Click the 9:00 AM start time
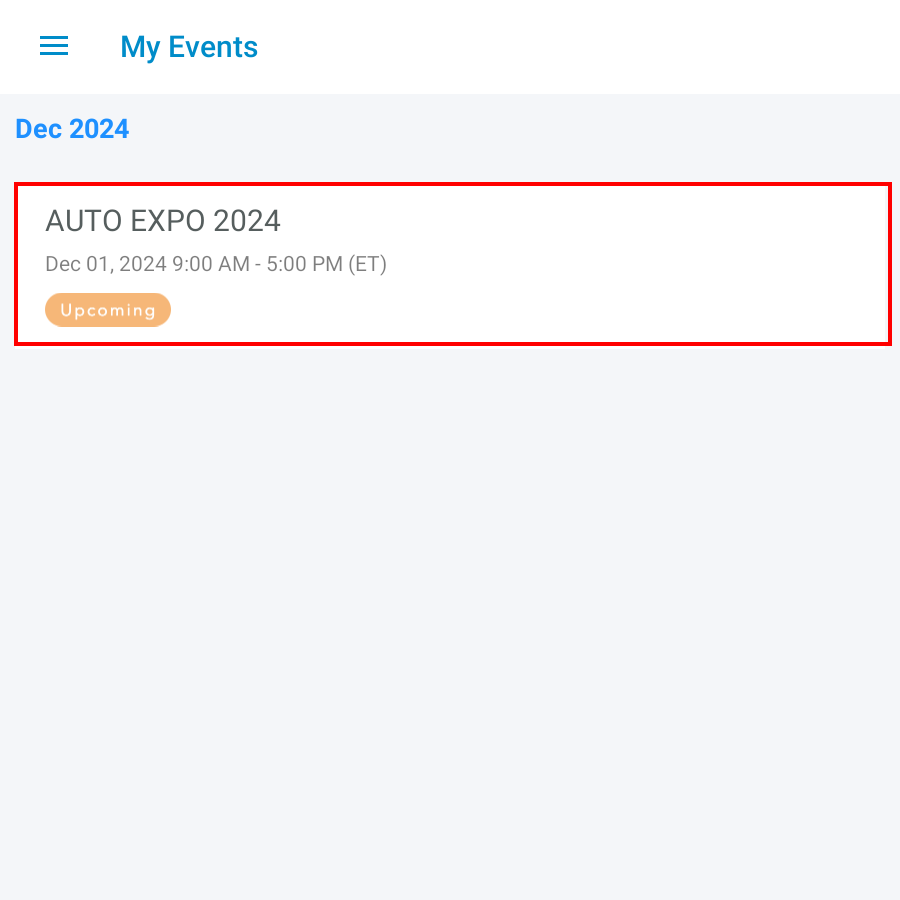 (x=211, y=264)
